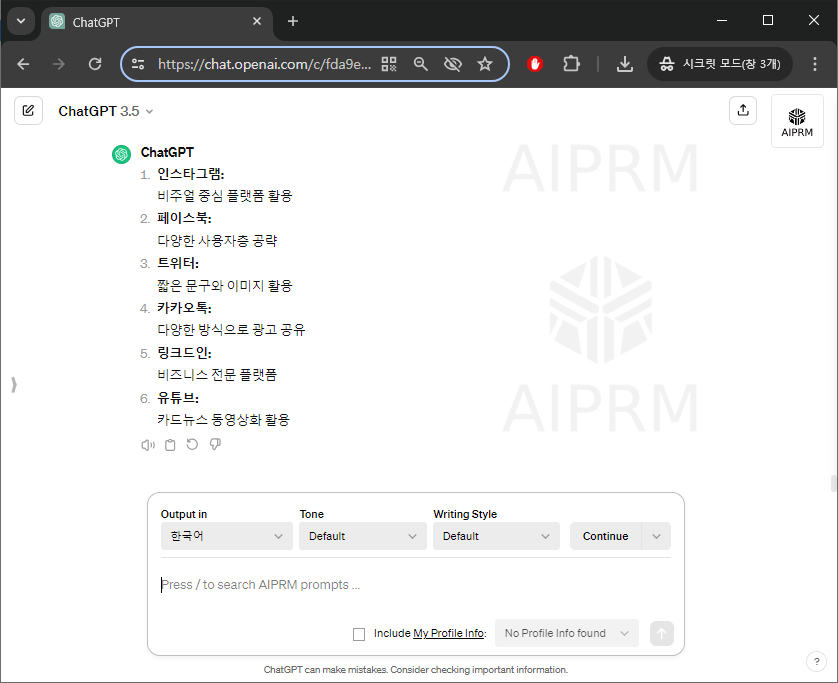The image size is (838, 683).
Task: Click the text 짧은 문구와 이미지 활용
Action: pos(225,286)
